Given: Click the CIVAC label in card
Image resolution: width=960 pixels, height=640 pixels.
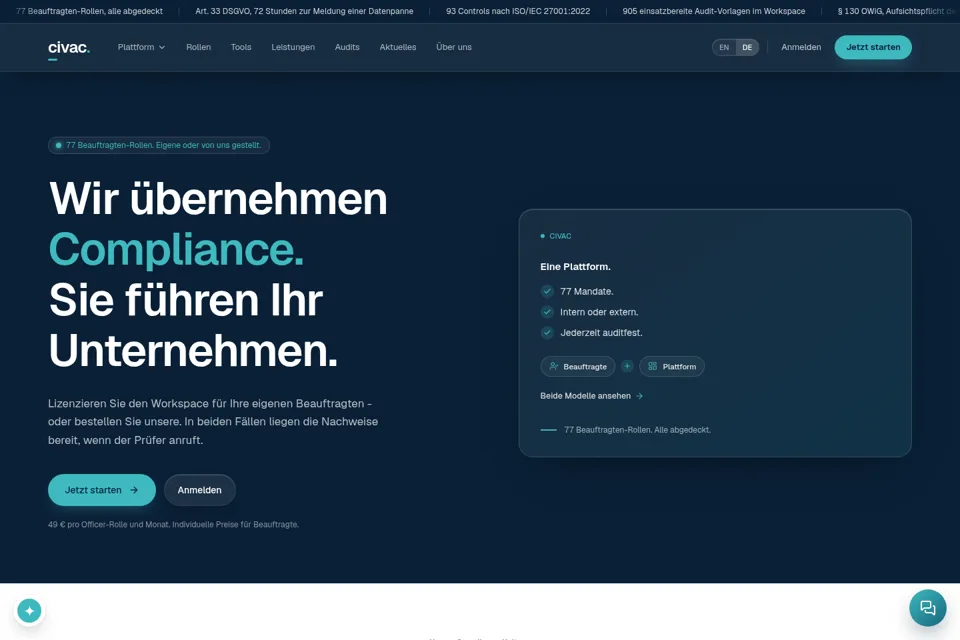Looking at the screenshot, I should pos(560,236).
